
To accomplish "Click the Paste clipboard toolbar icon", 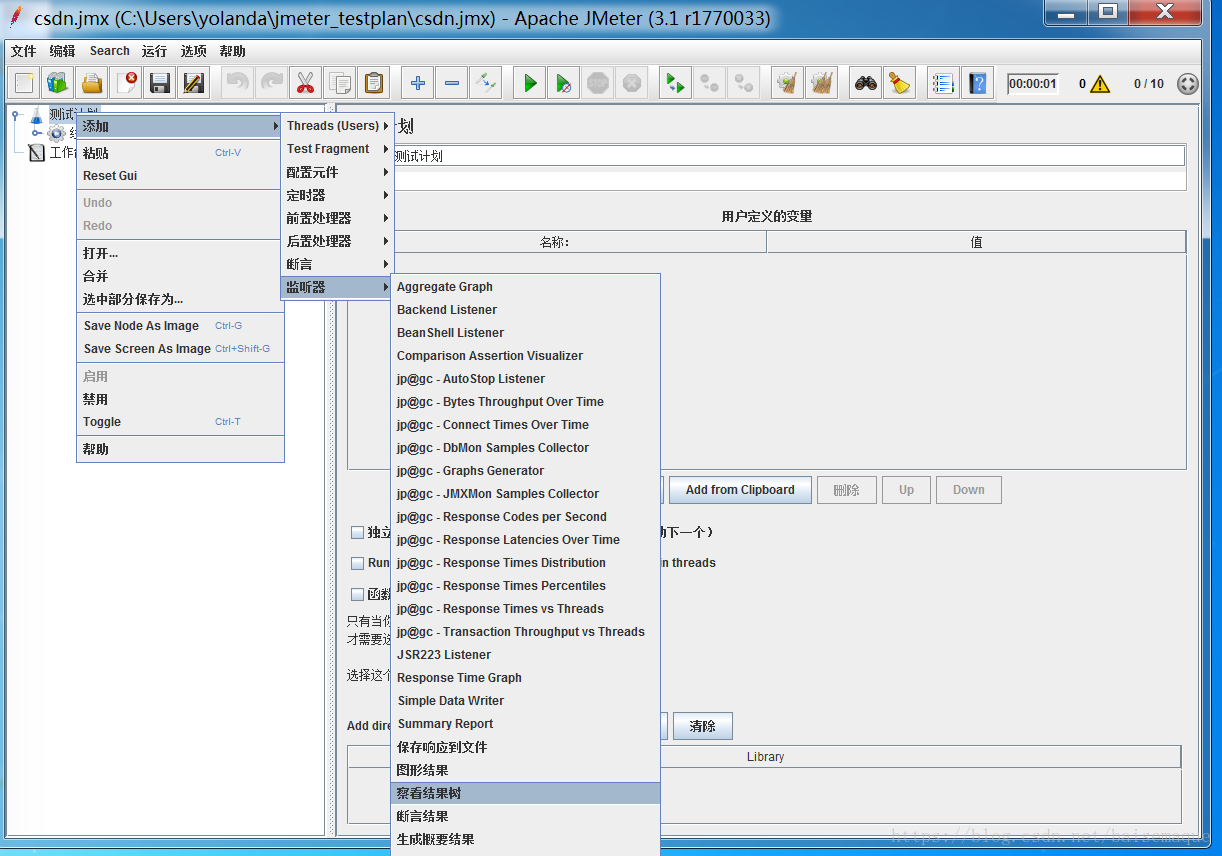I will coord(374,83).
